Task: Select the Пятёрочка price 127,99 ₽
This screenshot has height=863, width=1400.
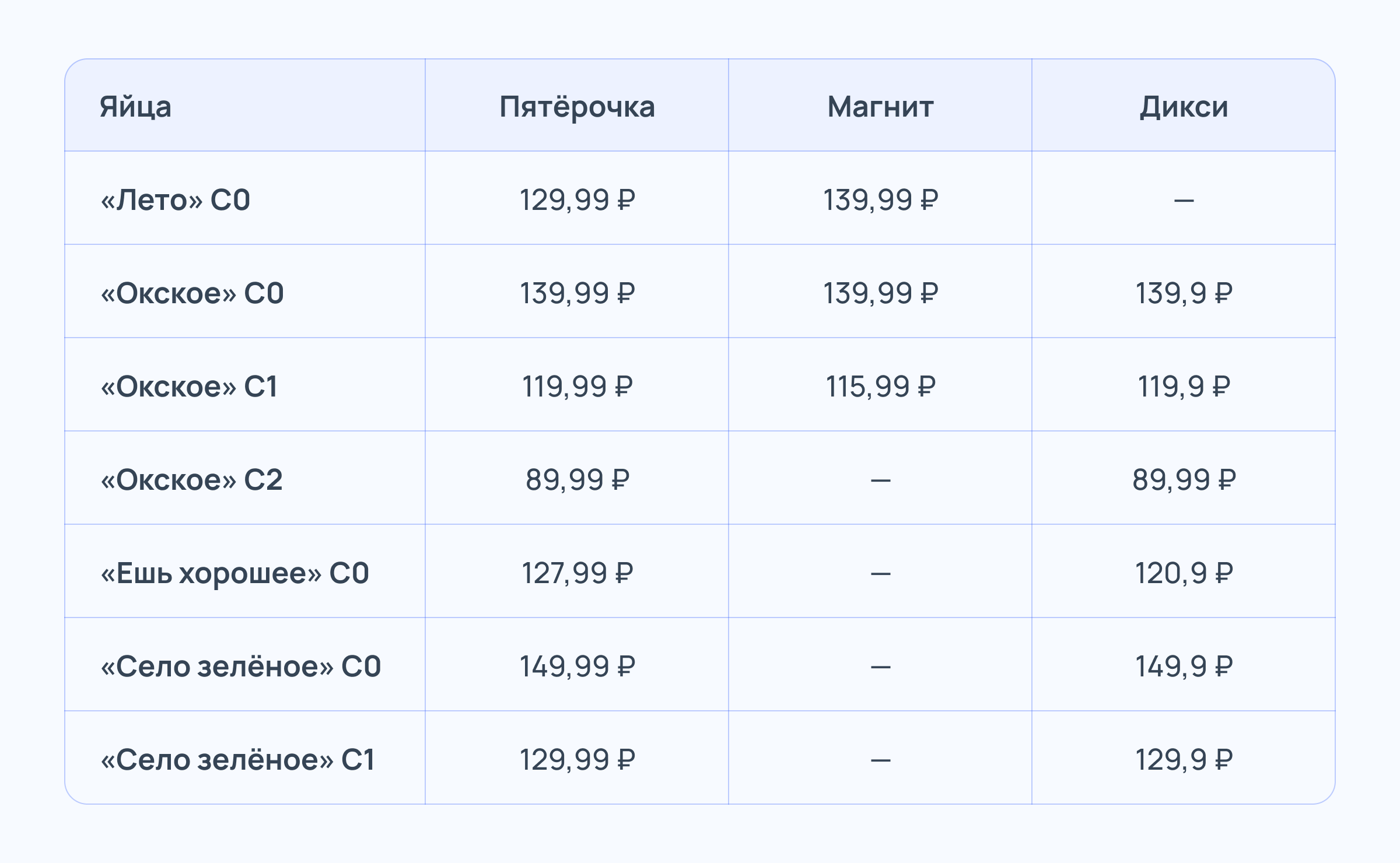Action: point(577,573)
